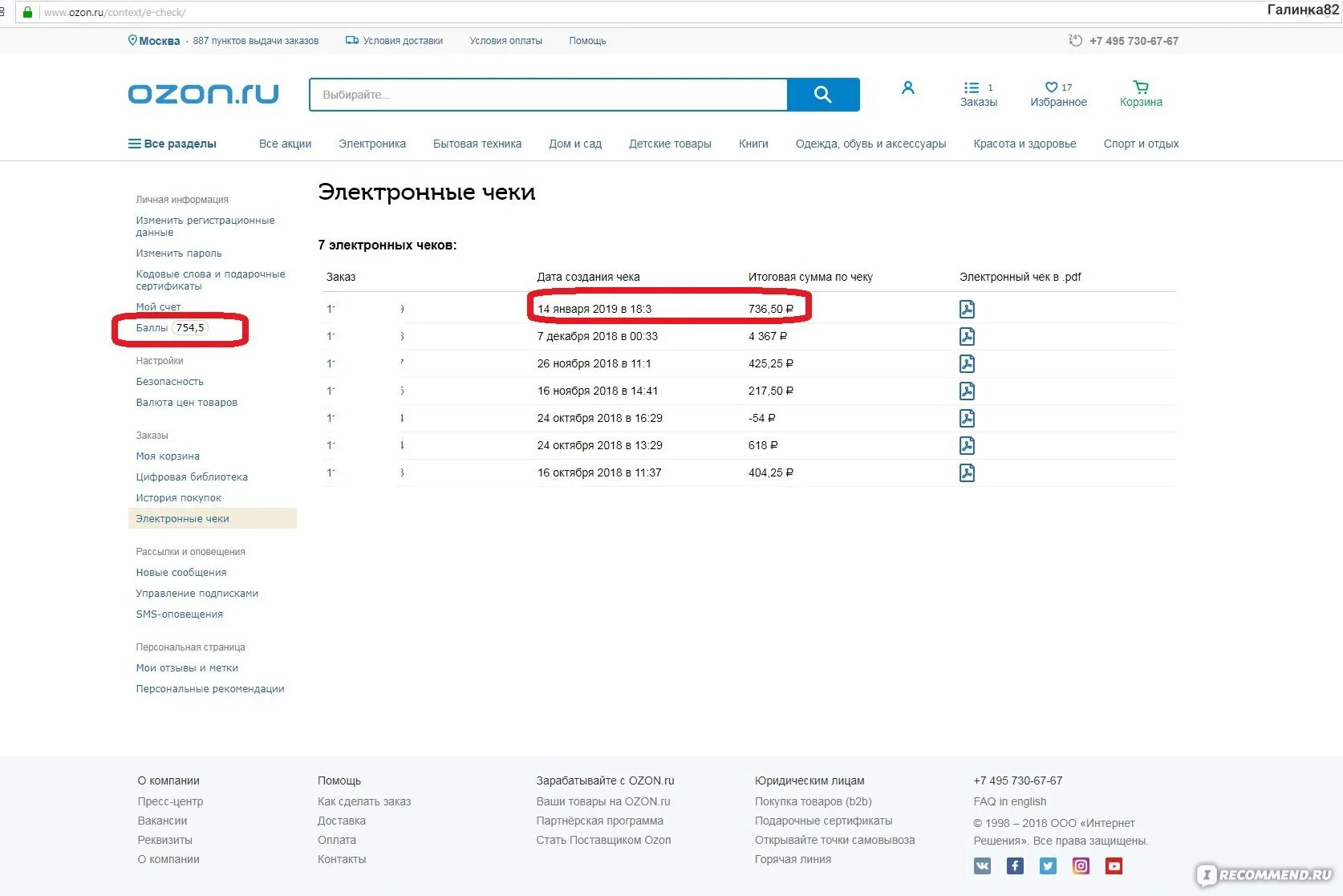1343x896 pixels.
Task: Click the browser address bar URL
Action: pyautogui.click(x=115, y=13)
